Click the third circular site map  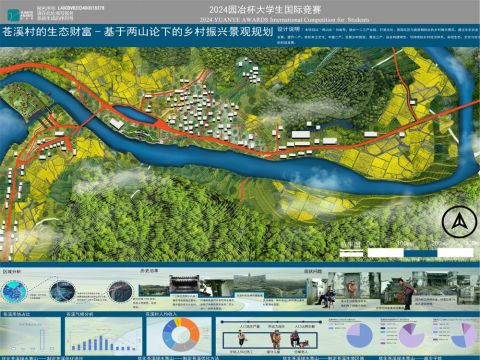click(x=120, y=291)
